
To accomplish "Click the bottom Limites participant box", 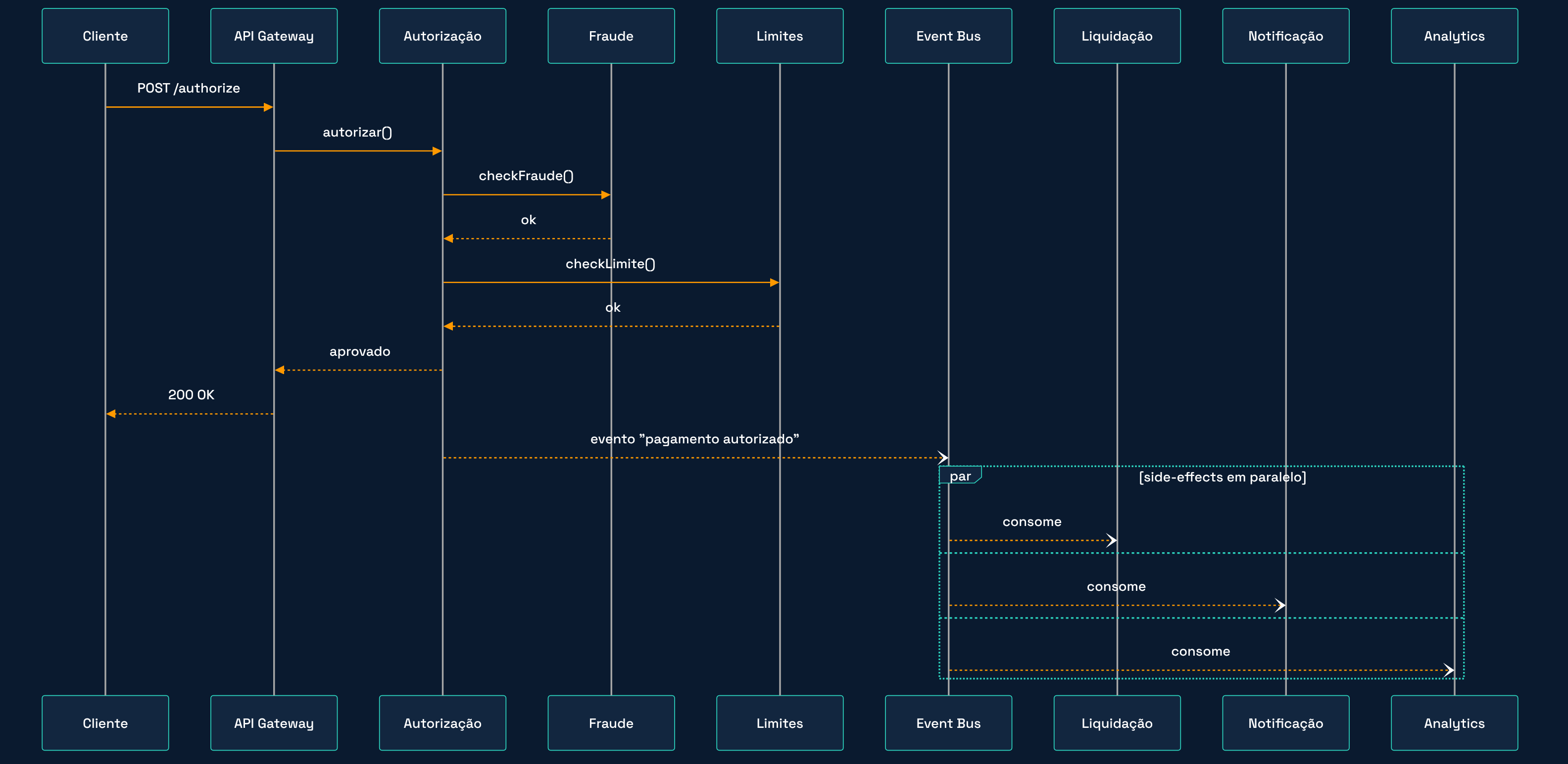I will pyautogui.click(x=780, y=722).
